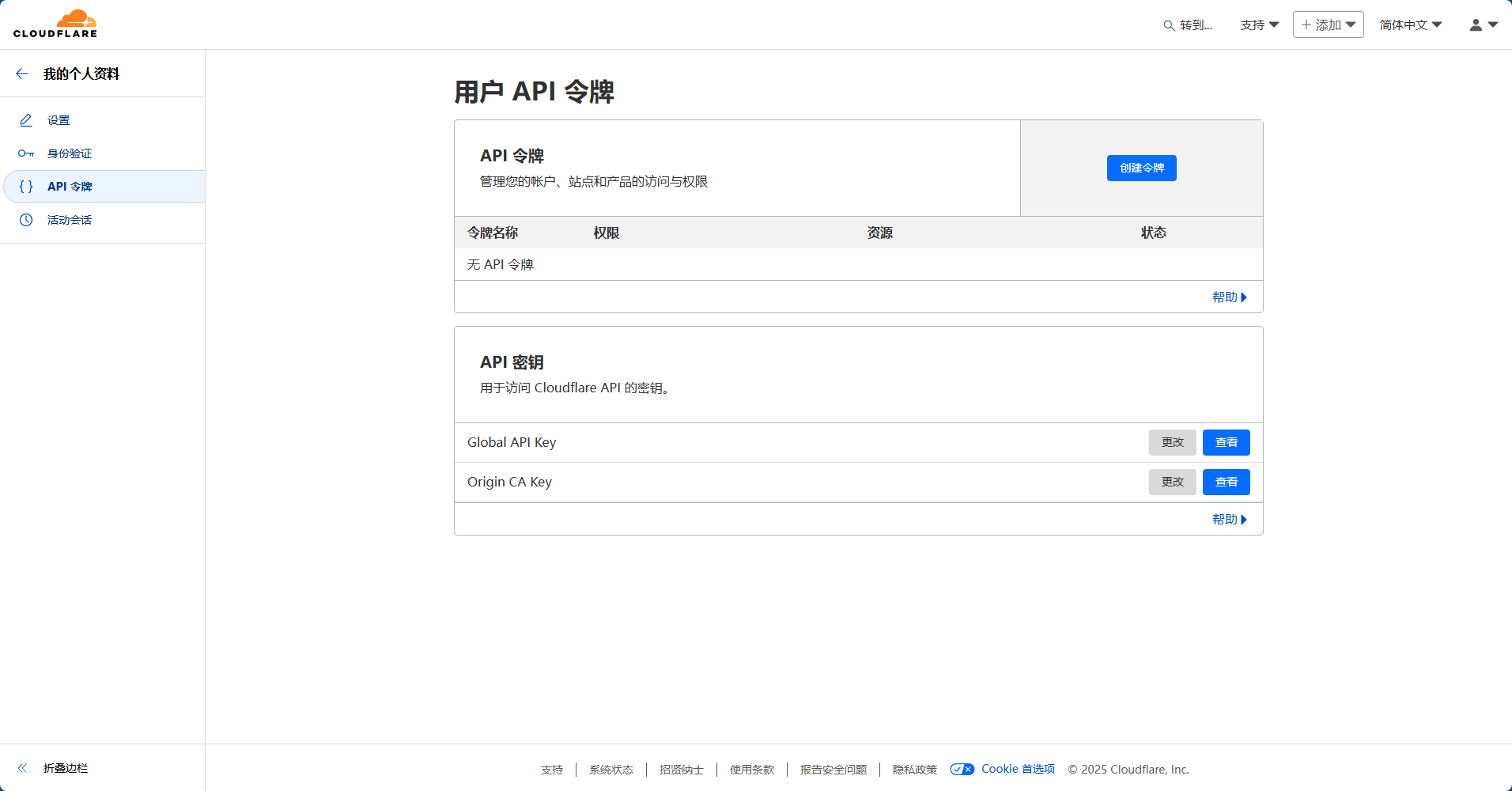Click the braces icon for API 令牌
The height and width of the screenshot is (791, 1512).
[x=26, y=187]
